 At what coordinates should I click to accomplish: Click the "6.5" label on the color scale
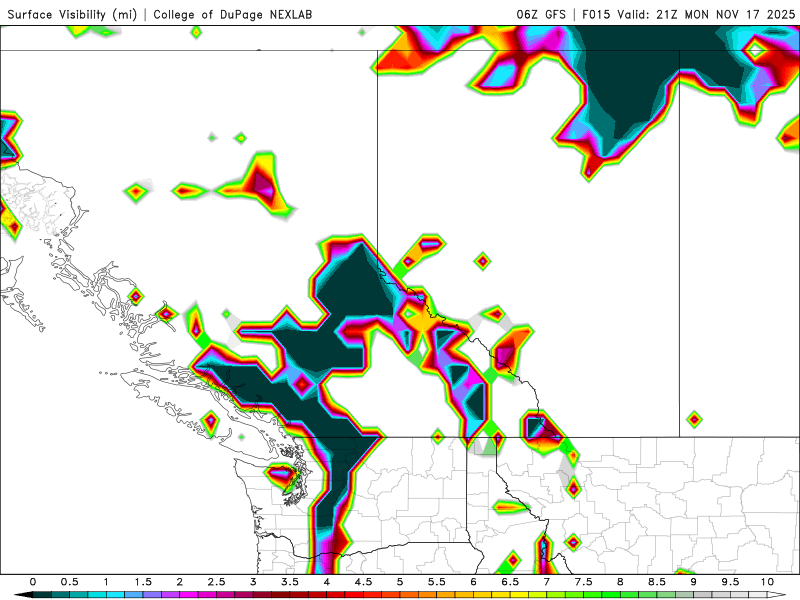click(510, 582)
